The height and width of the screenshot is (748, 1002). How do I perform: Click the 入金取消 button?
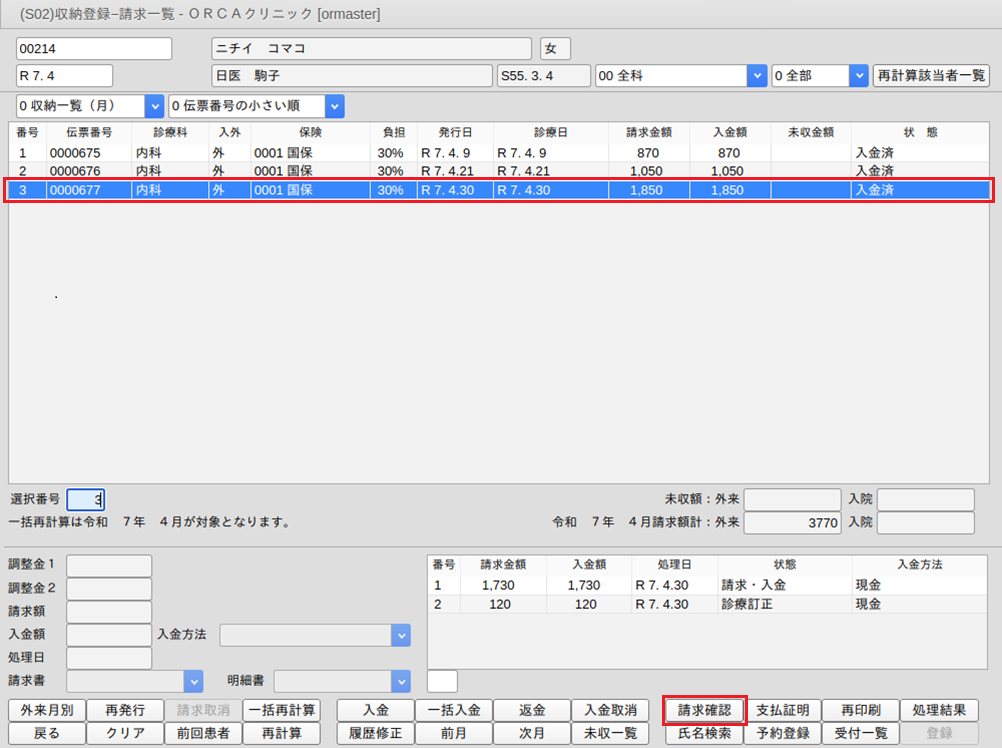point(610,710)
